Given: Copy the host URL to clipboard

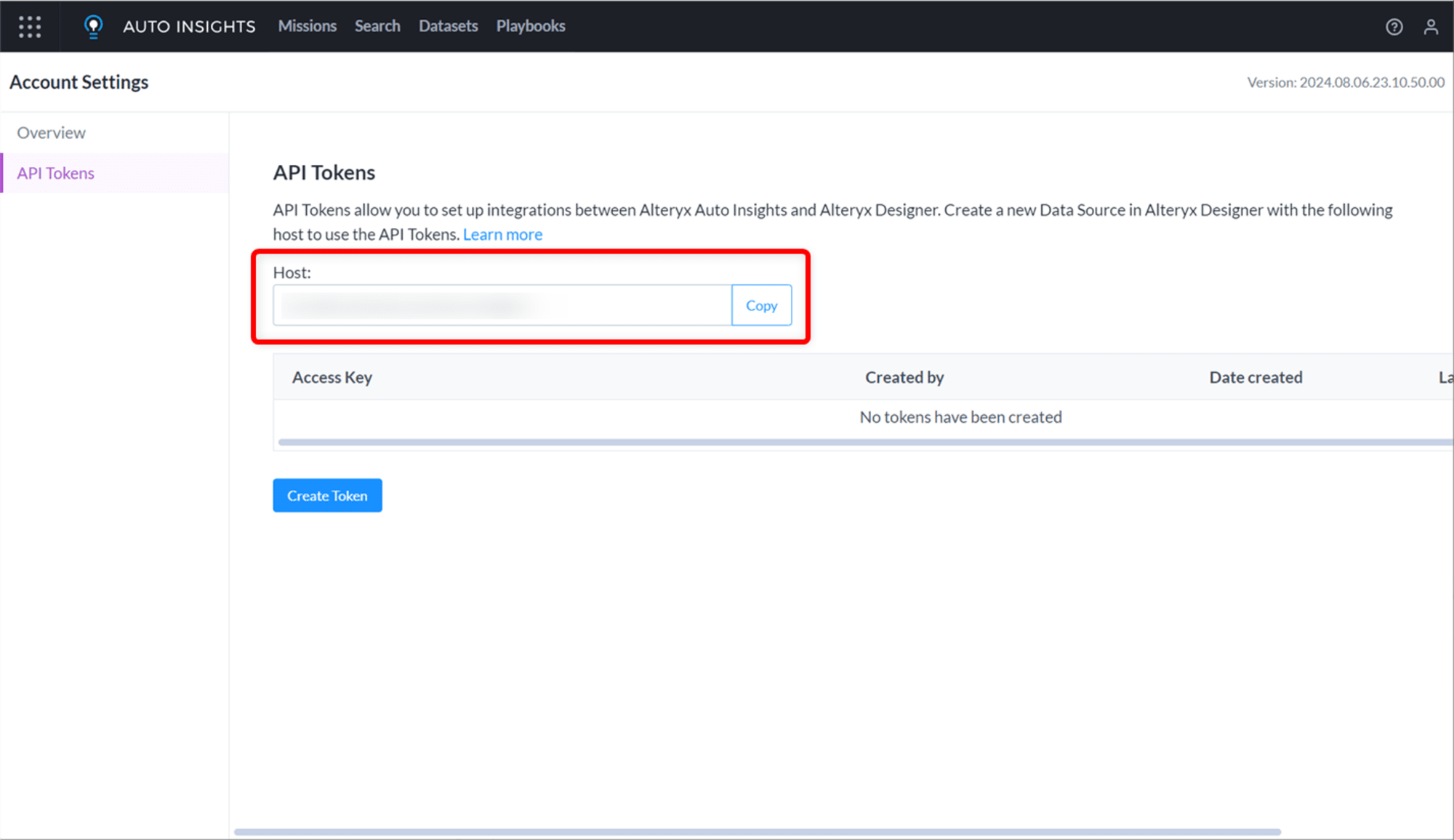Looking at the screenshot, I should pyautogui.click(x=761, y=305).
